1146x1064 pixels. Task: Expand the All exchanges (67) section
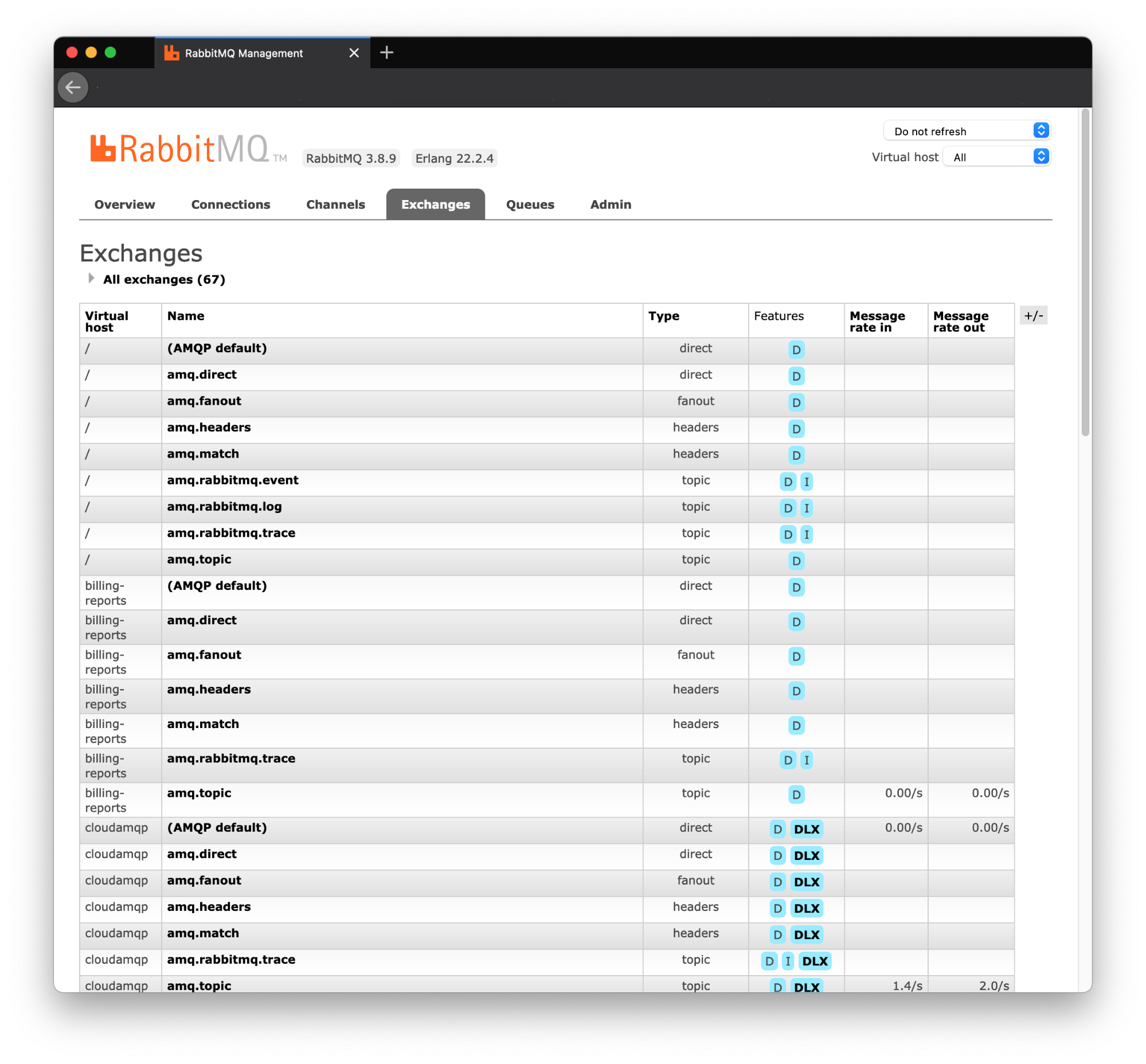163,280
